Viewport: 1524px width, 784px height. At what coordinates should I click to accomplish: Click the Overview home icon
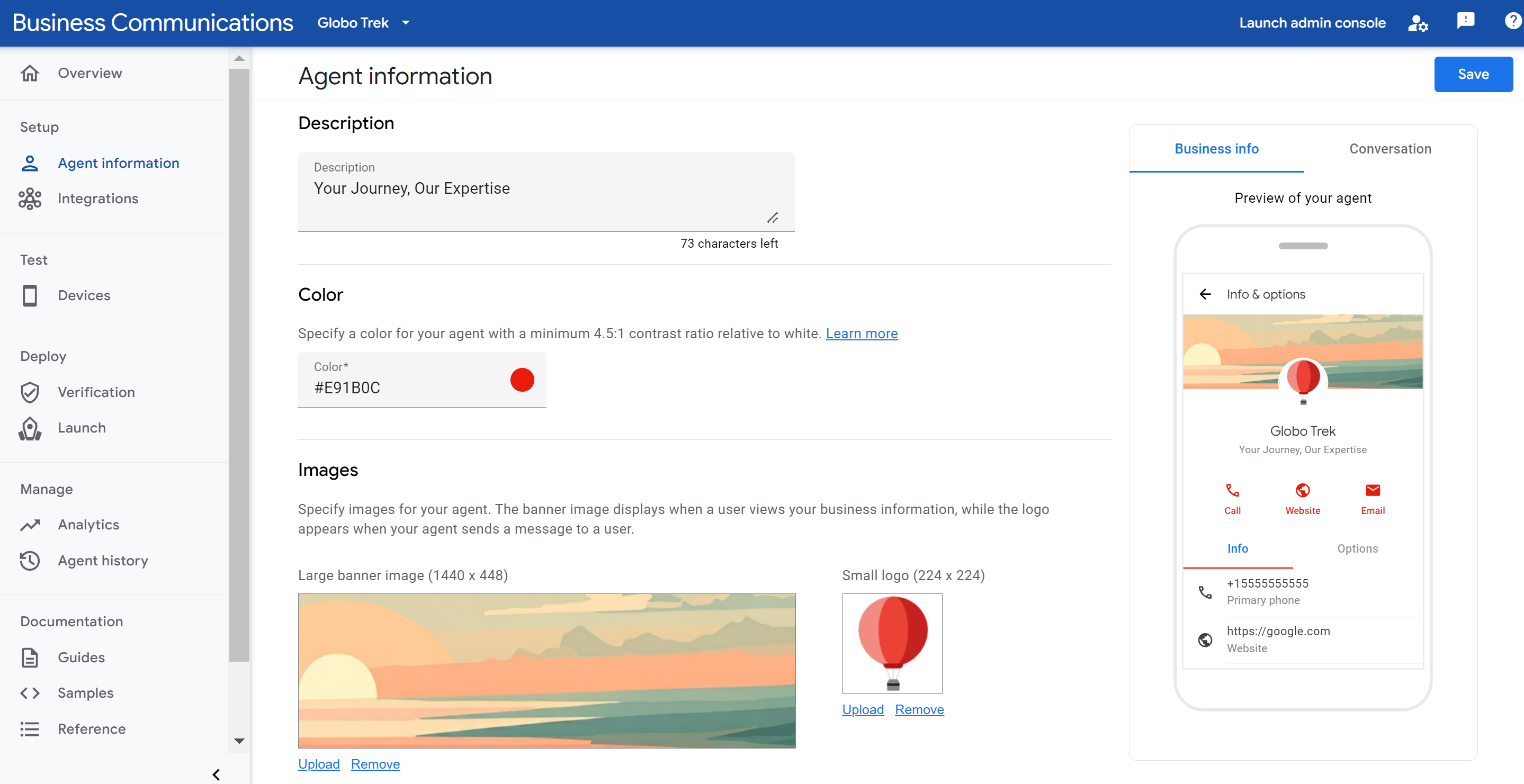[29, 72]
